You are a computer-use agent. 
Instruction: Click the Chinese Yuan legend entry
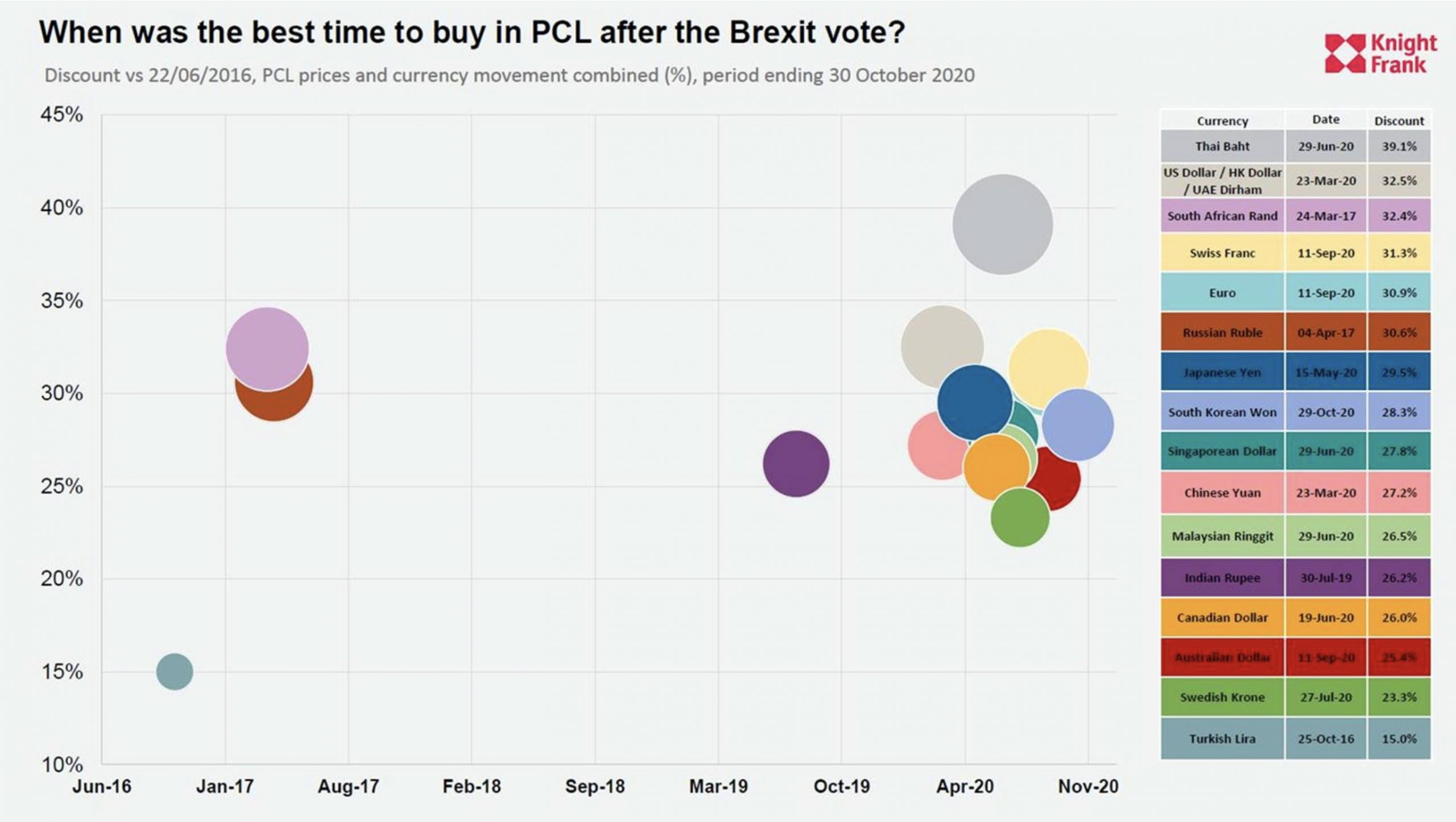pyautogui.click(x=1222, y=493)
